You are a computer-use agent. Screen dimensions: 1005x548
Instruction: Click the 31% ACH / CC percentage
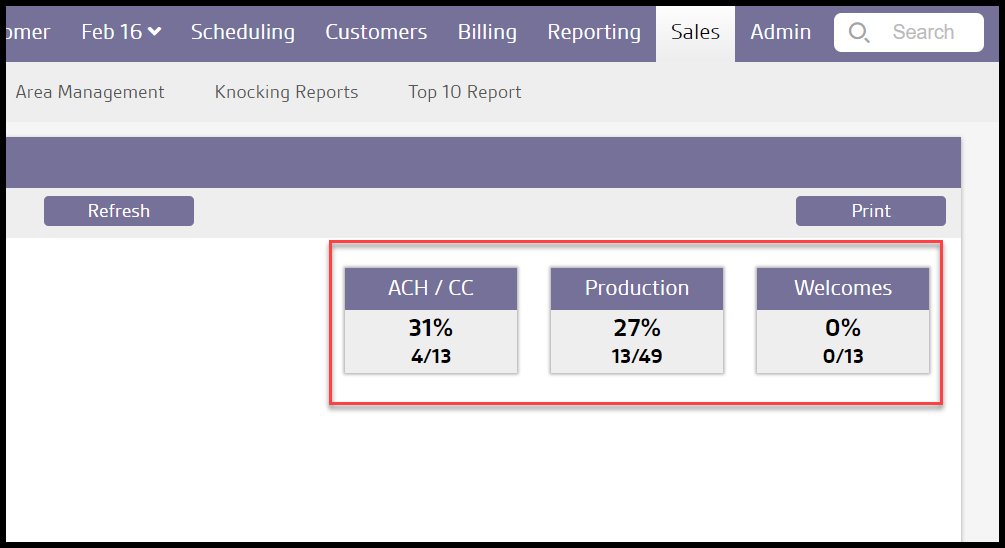click(431, 328)
